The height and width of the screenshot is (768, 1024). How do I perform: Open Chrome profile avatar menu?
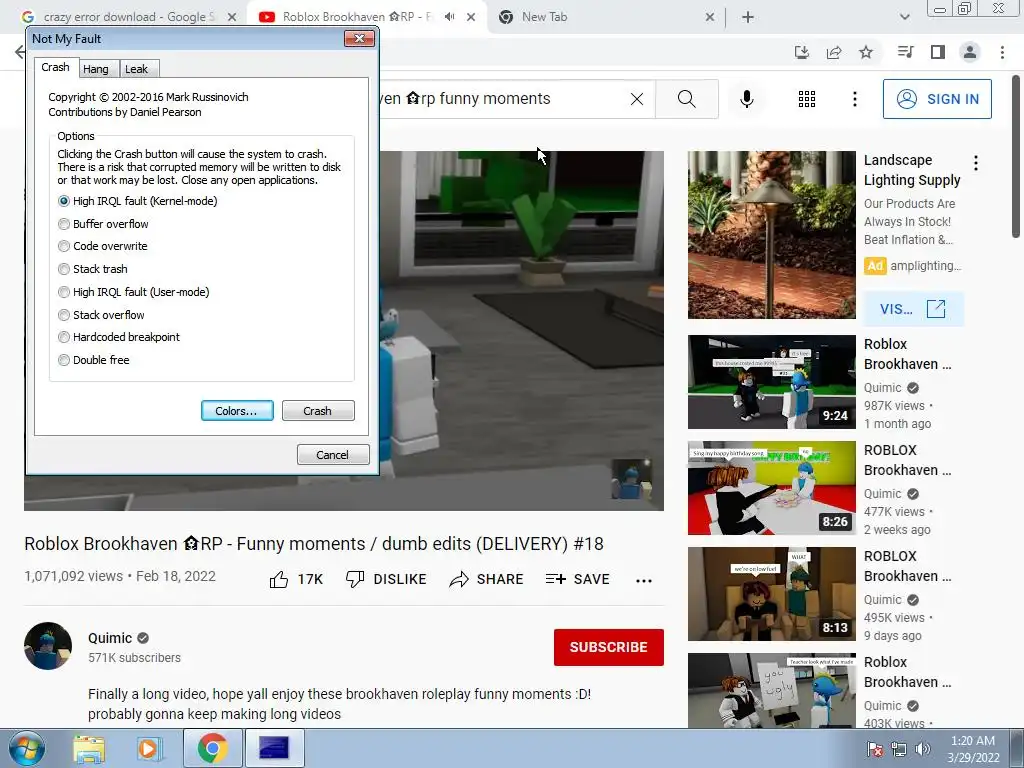(x=970, y=52)
